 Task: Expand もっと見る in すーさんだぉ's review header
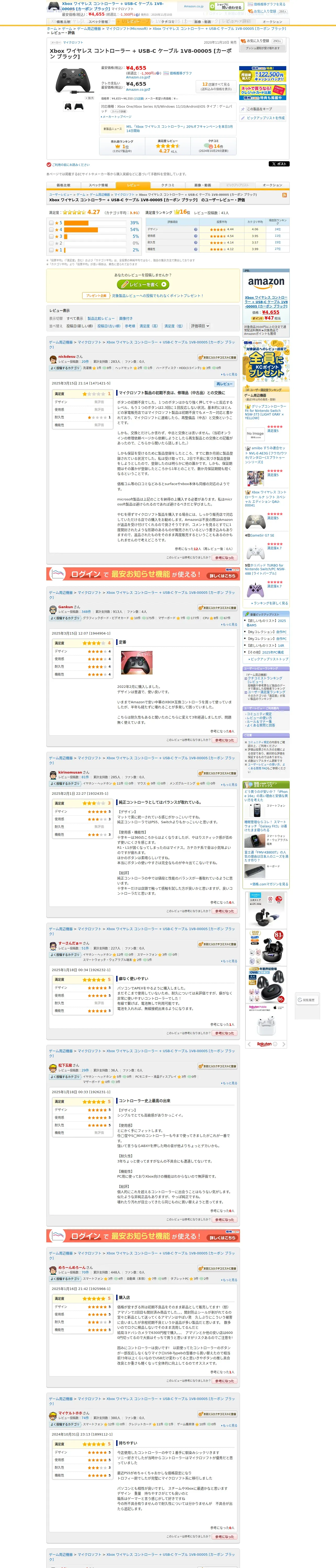pyautogui.click(x=229, y=961)
